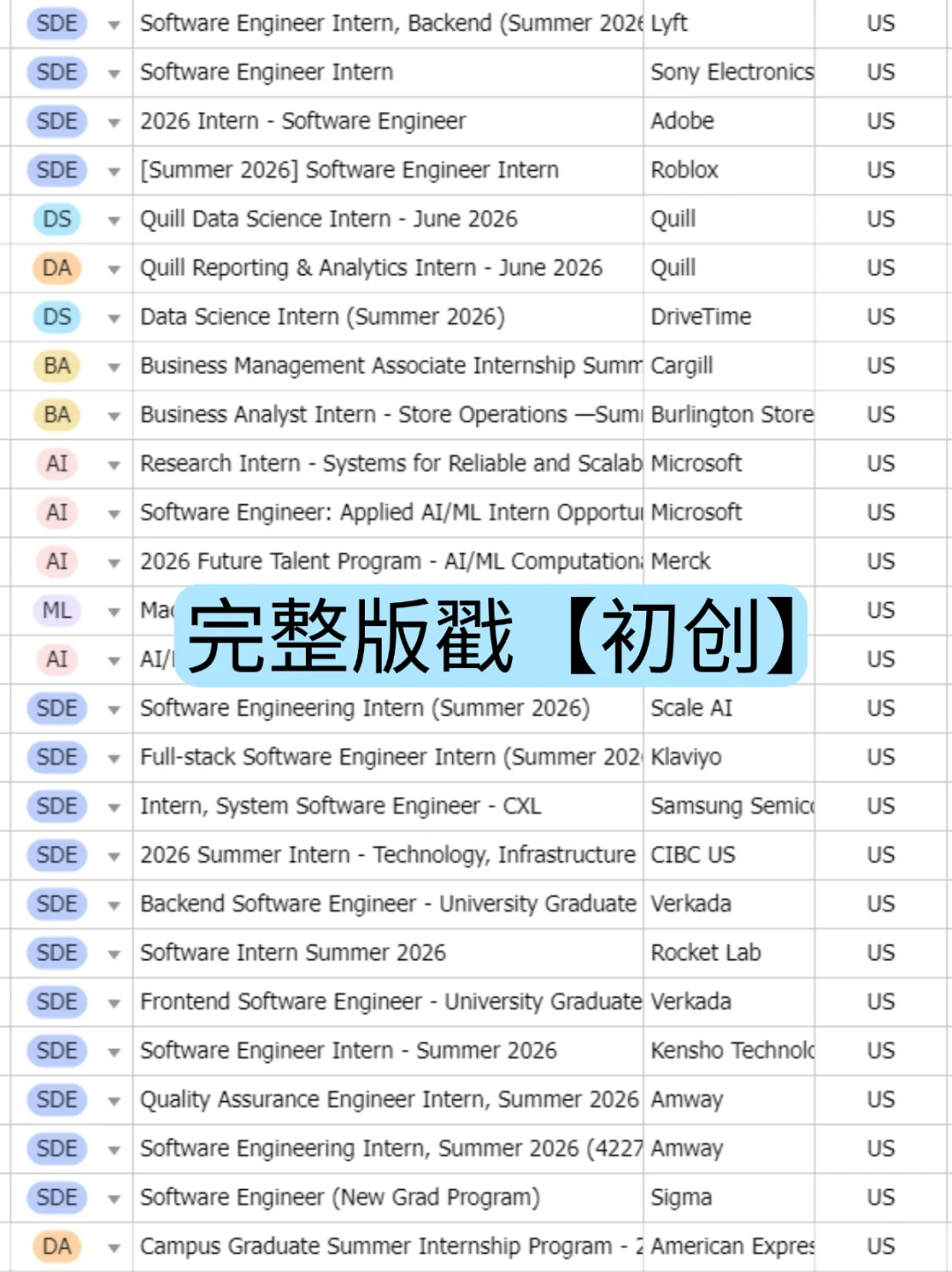Select the 'DriveTime' company cell
The width and height of the screenshot is (952, 1272).
pyautogui.click(x=729, y=317)
